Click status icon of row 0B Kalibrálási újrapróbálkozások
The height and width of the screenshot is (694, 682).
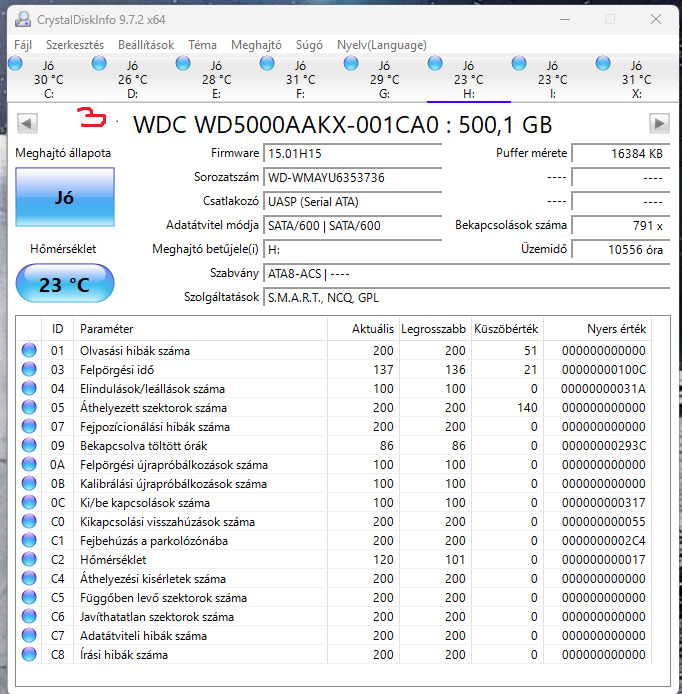point(29,483)
